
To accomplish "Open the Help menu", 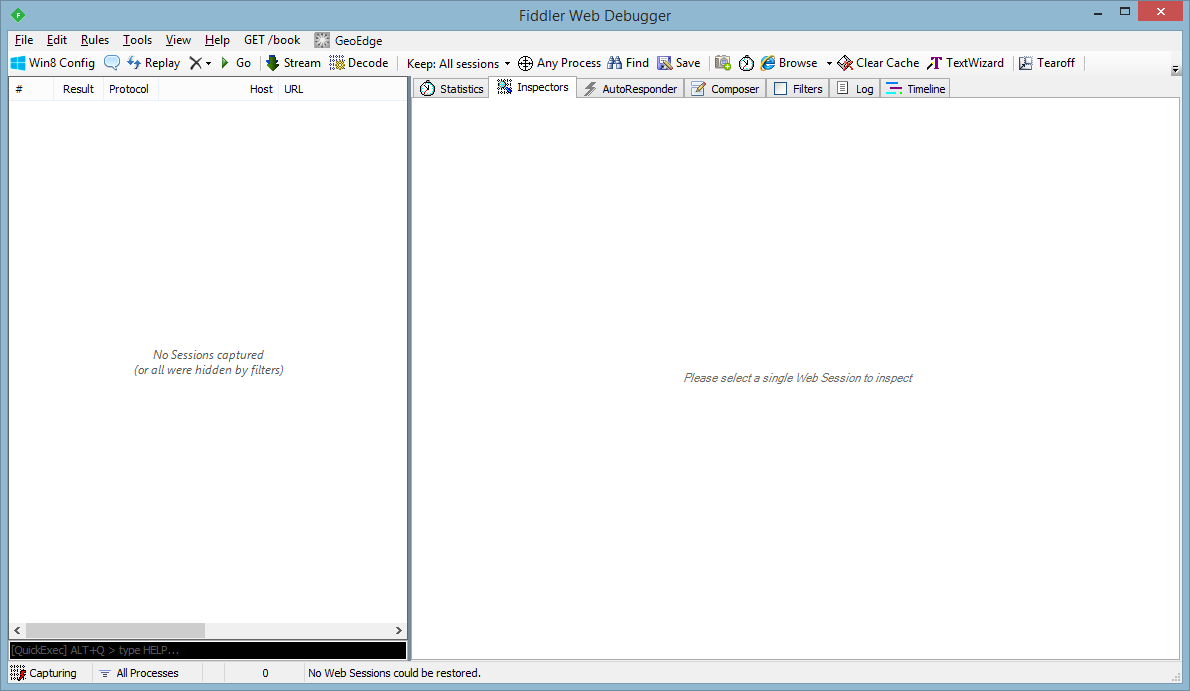I will (217, 40).
